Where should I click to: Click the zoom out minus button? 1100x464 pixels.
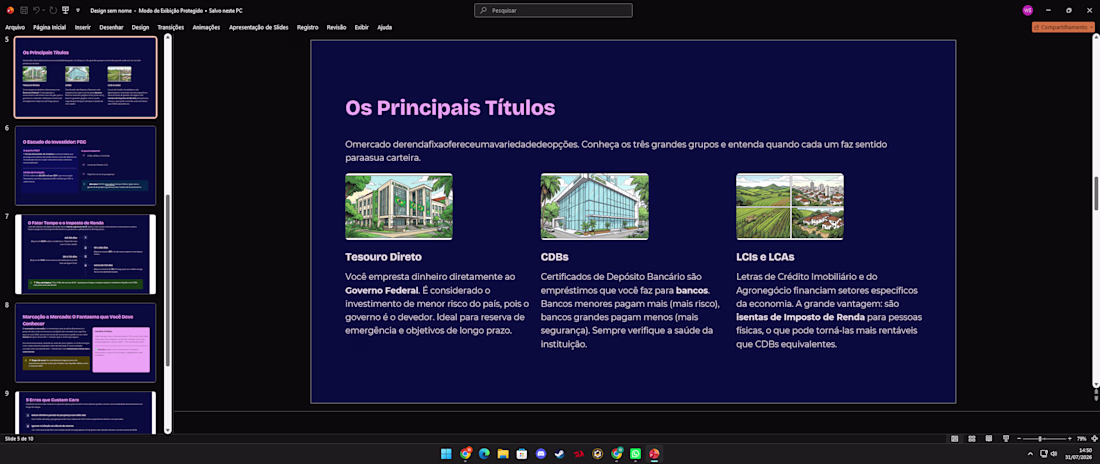[x=1019, y=439]
